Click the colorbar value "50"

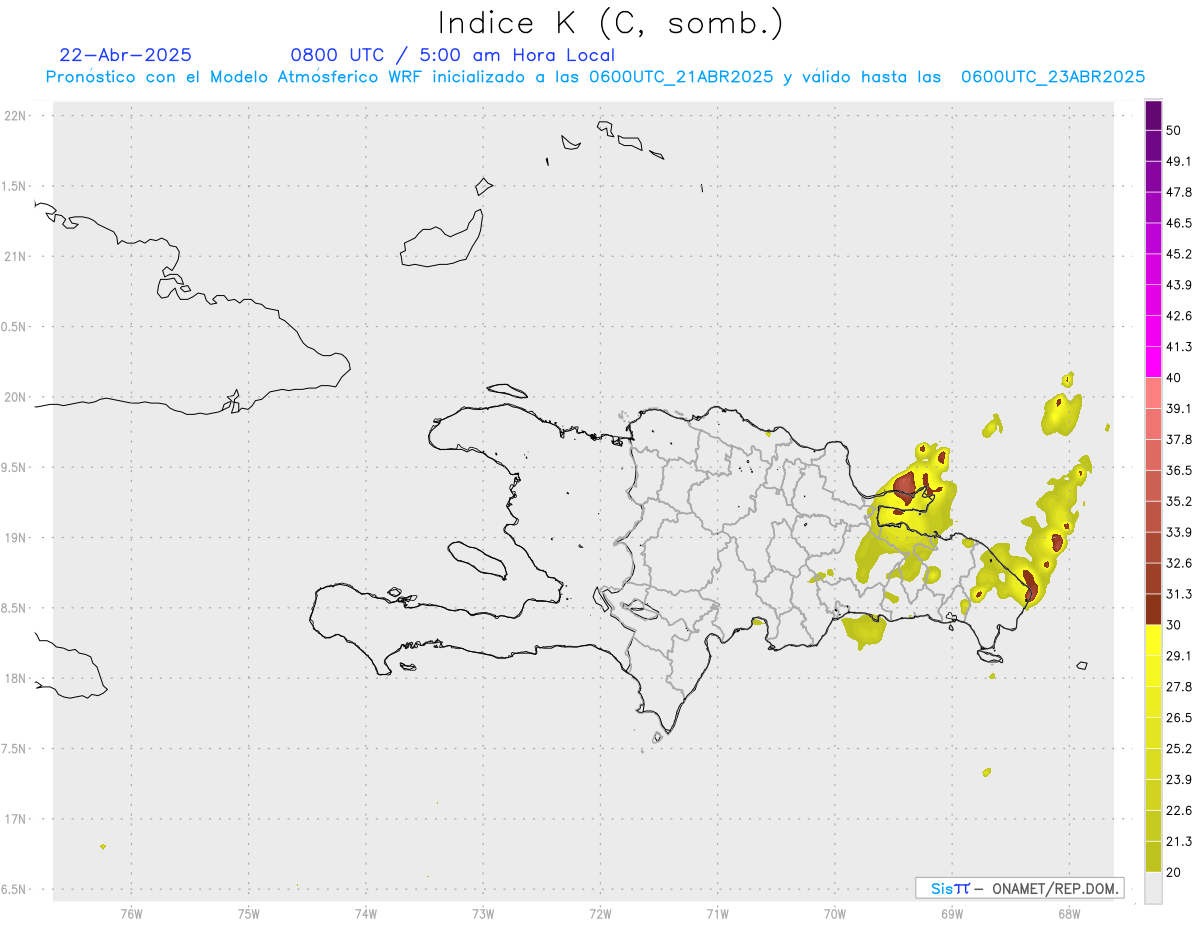click(x=1174, y=131)
